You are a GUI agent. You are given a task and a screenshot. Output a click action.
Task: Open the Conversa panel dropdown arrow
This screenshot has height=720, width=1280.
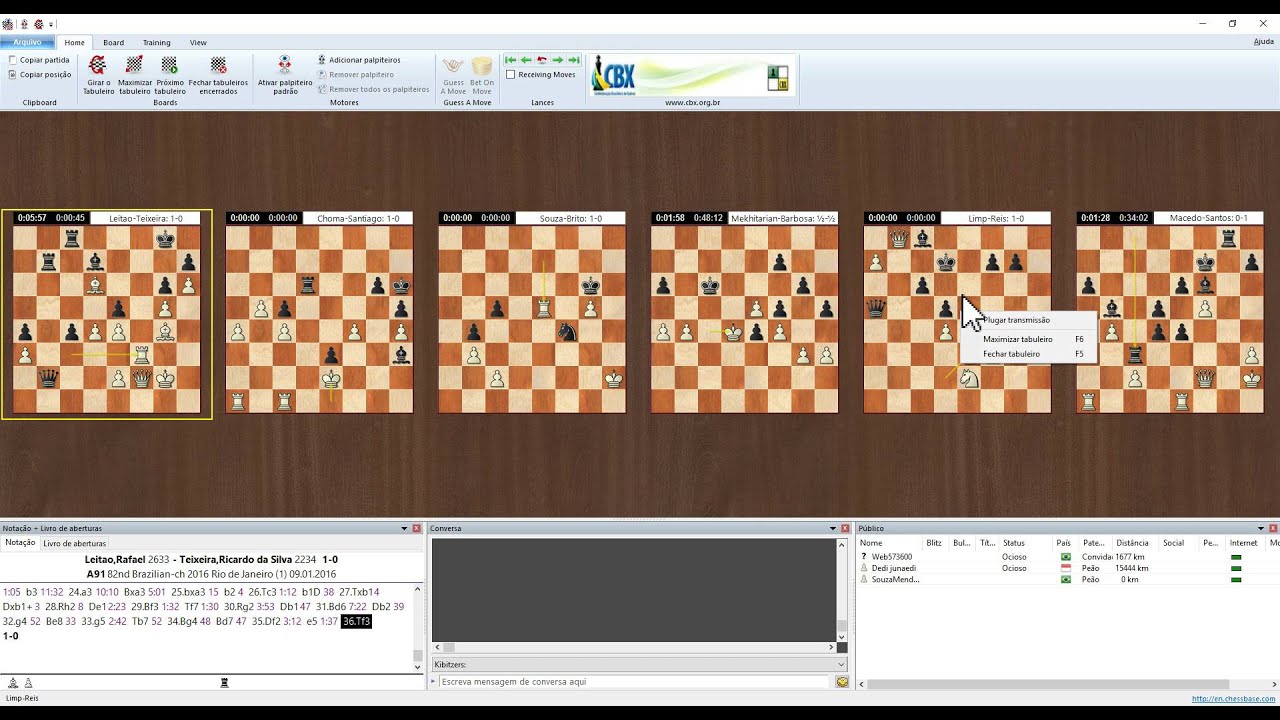click(833, 528)
